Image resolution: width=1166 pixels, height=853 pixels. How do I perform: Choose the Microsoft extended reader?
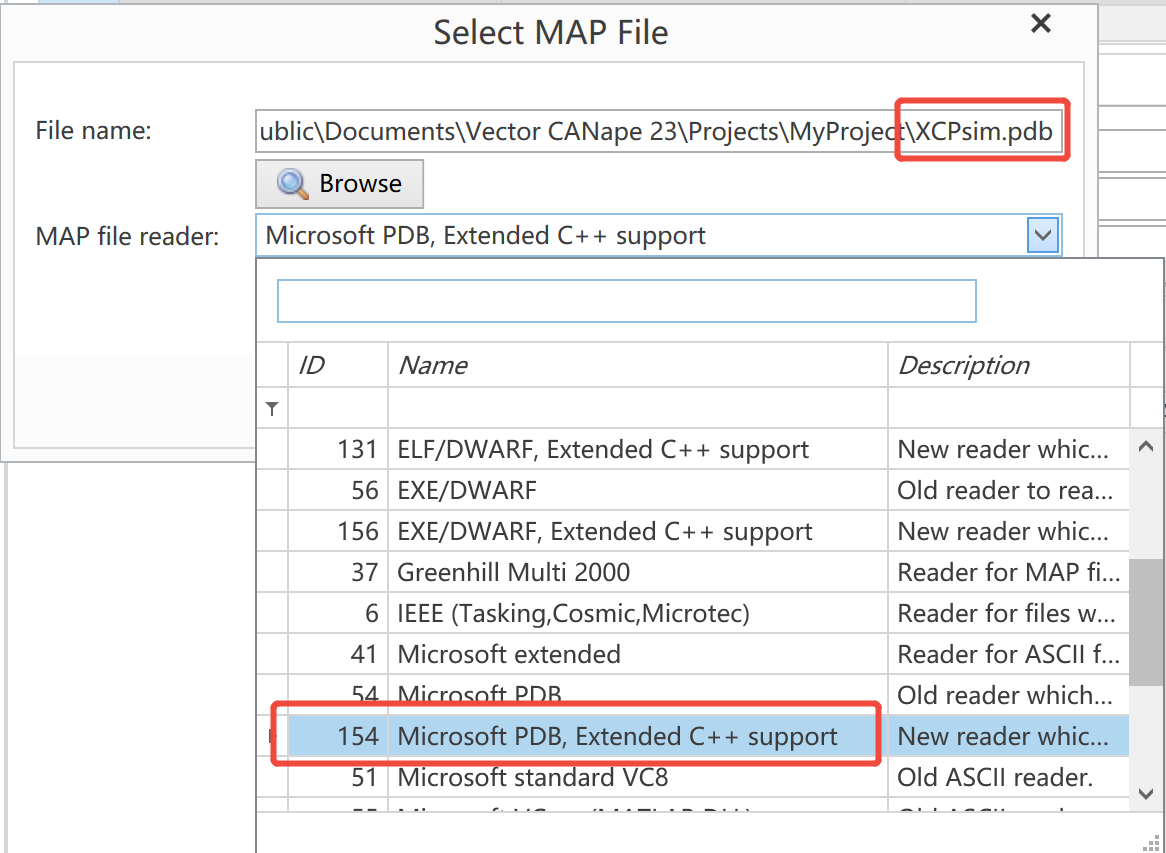[x=509, y=655]
